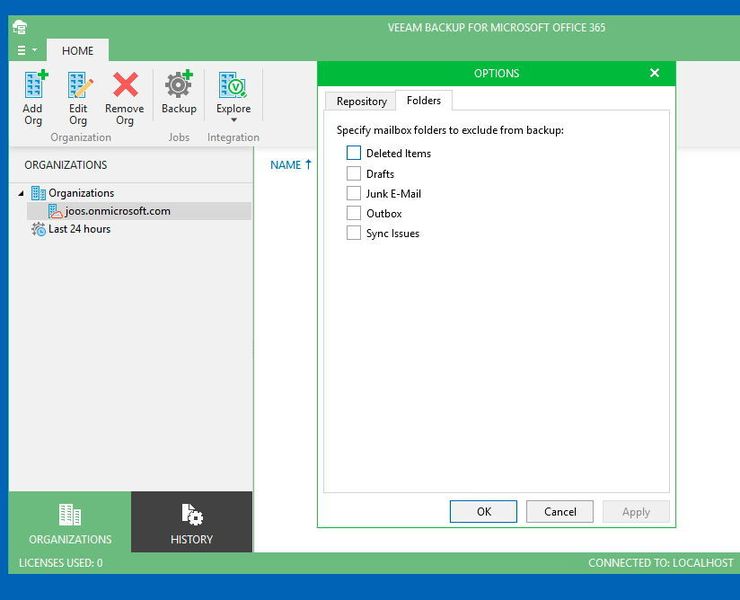Click the CONNECTED TO: LOCALHOST status text
740x600 pixels.
pos(661,563)
